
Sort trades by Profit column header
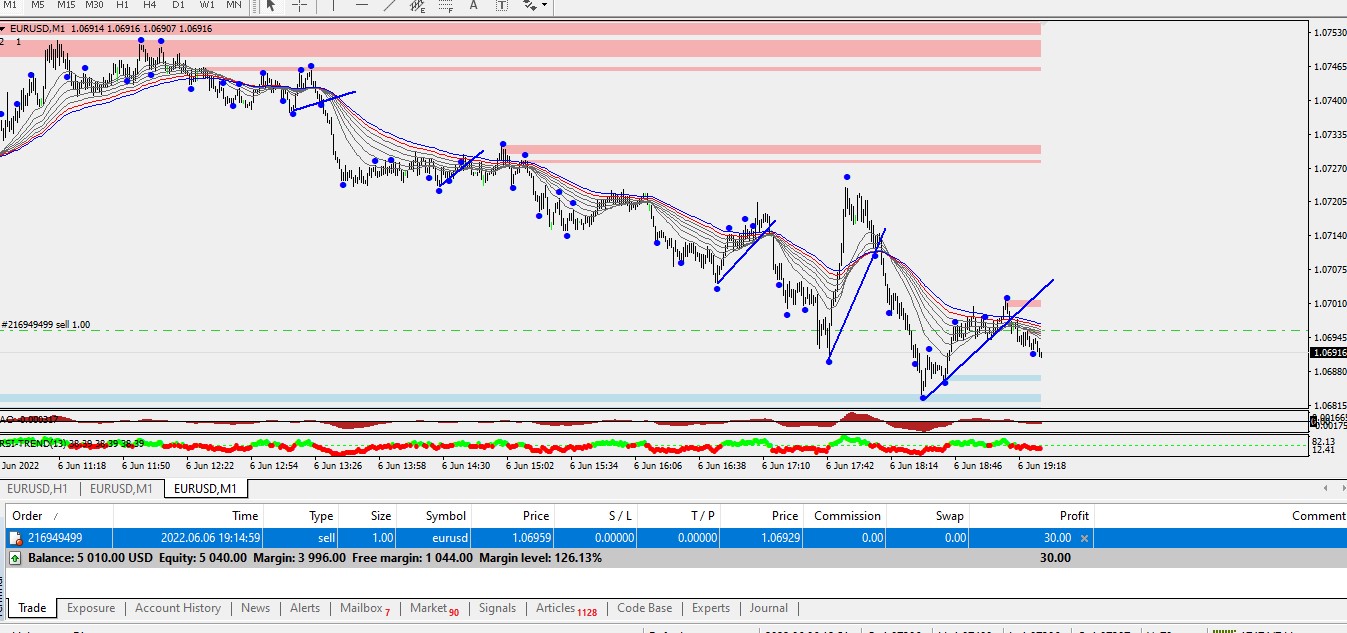pyautogui.click(x=1032, y=516)
